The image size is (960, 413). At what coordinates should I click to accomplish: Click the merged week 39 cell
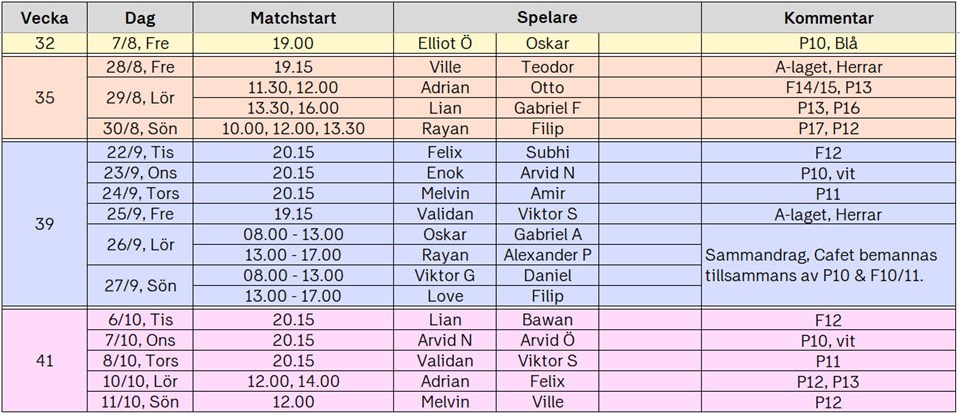tap(44, 224)
